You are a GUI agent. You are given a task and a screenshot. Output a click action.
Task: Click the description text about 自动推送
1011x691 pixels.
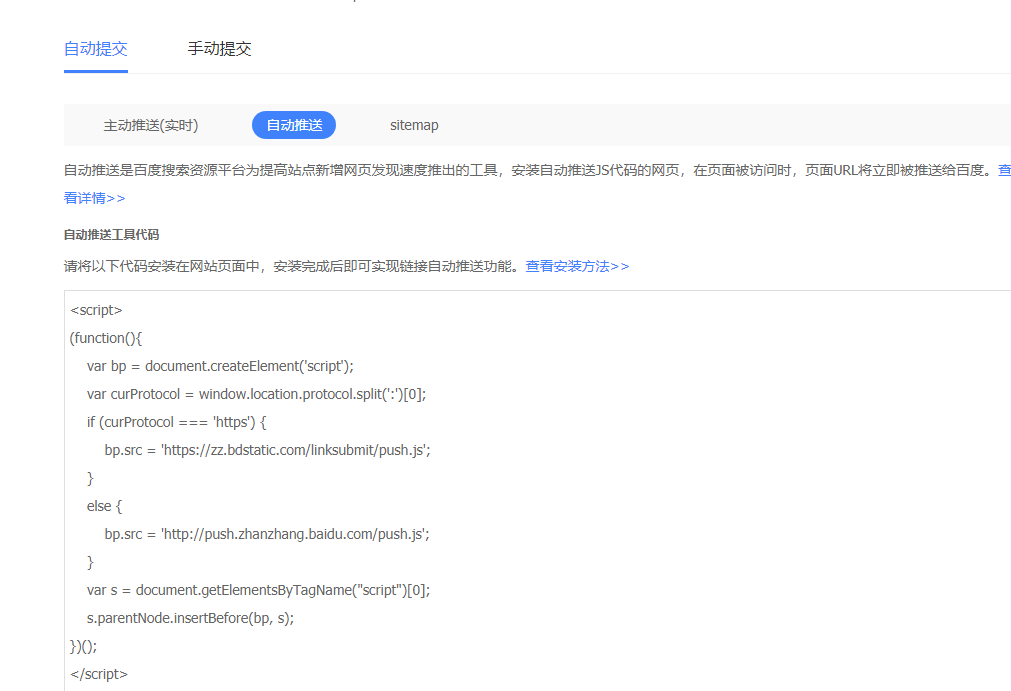400,170
